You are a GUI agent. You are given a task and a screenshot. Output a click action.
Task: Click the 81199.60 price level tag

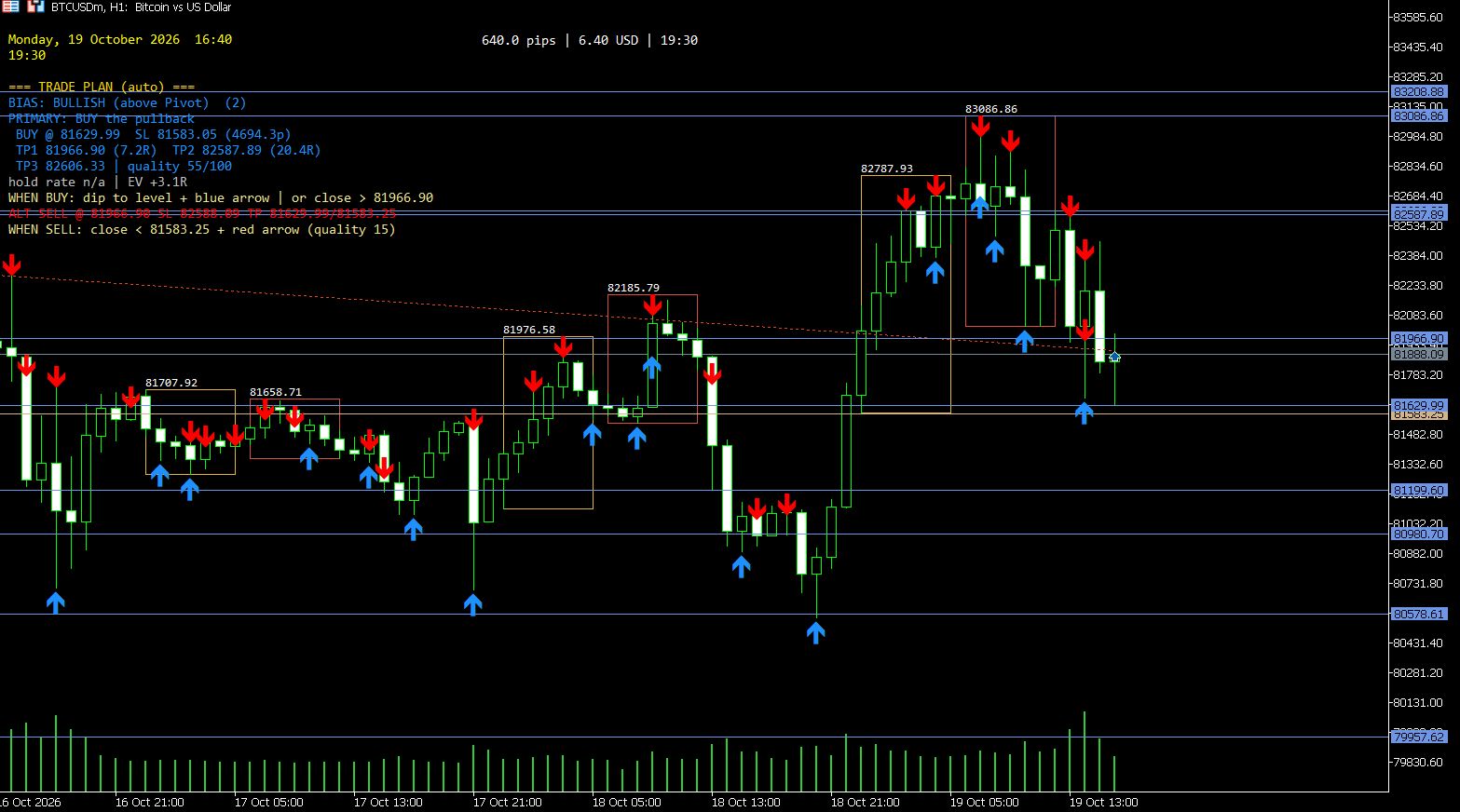(1419, 490)
